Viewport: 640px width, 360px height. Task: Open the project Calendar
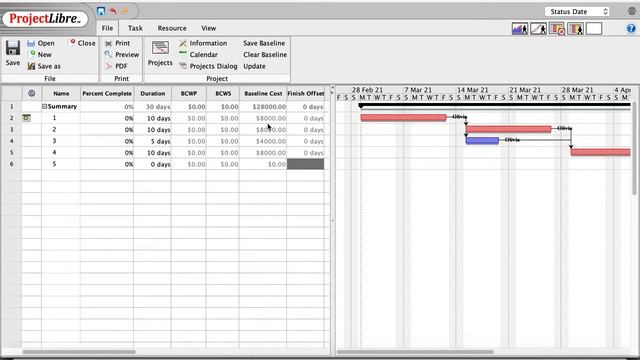[x=198, y=54]
